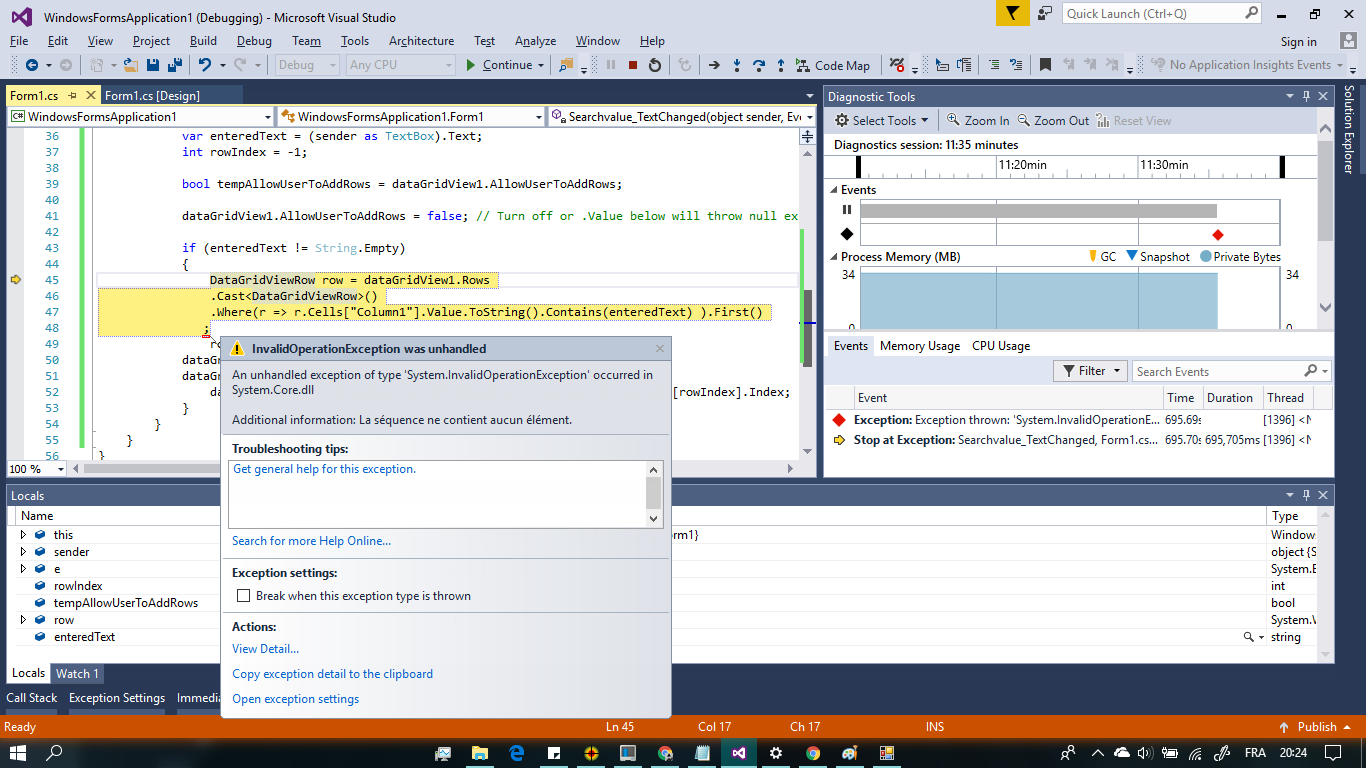Open the Call Stack tab

[x=32, y=698]
